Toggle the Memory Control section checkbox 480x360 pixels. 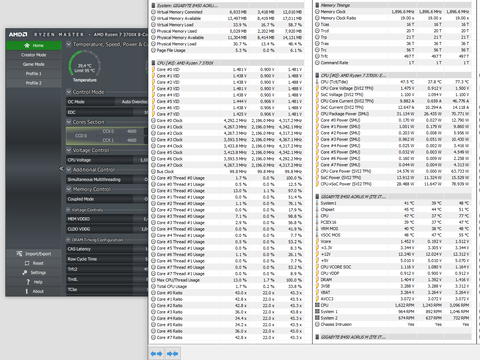[69, 189]
